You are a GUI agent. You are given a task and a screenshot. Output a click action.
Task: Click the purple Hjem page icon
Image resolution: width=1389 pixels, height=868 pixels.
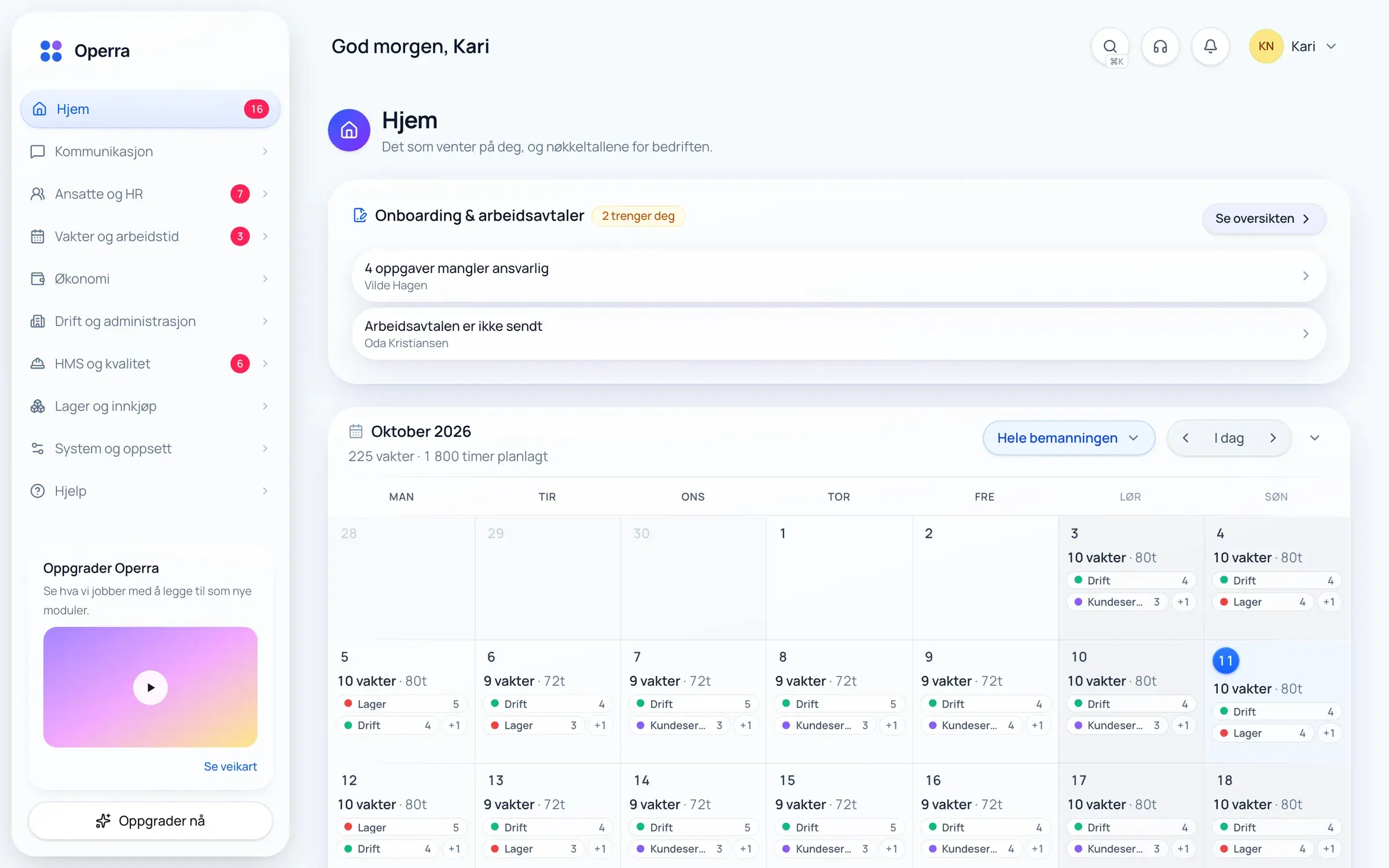point(349,130)
